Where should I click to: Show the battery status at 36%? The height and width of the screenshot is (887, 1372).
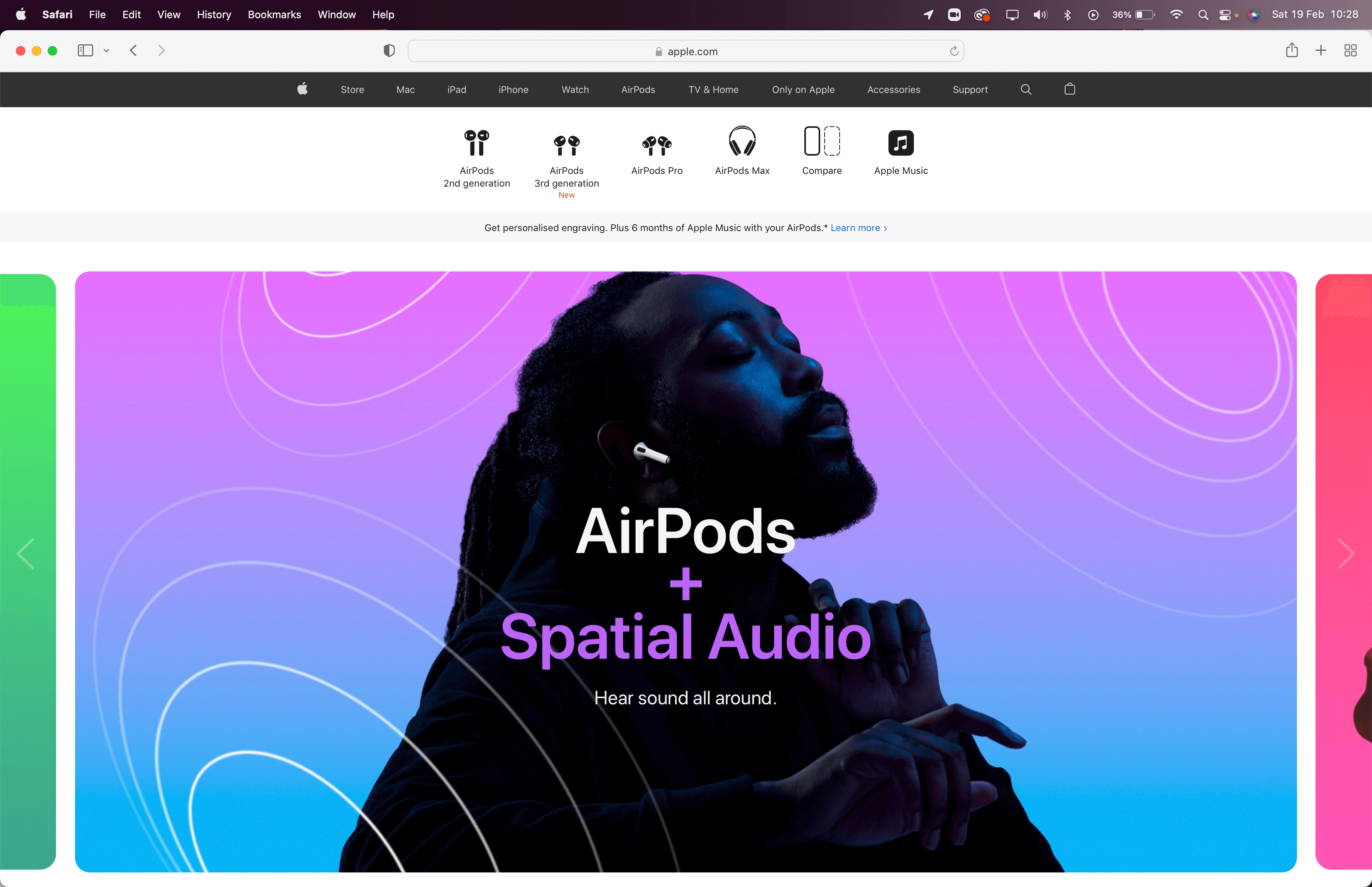click(1133, 15)
